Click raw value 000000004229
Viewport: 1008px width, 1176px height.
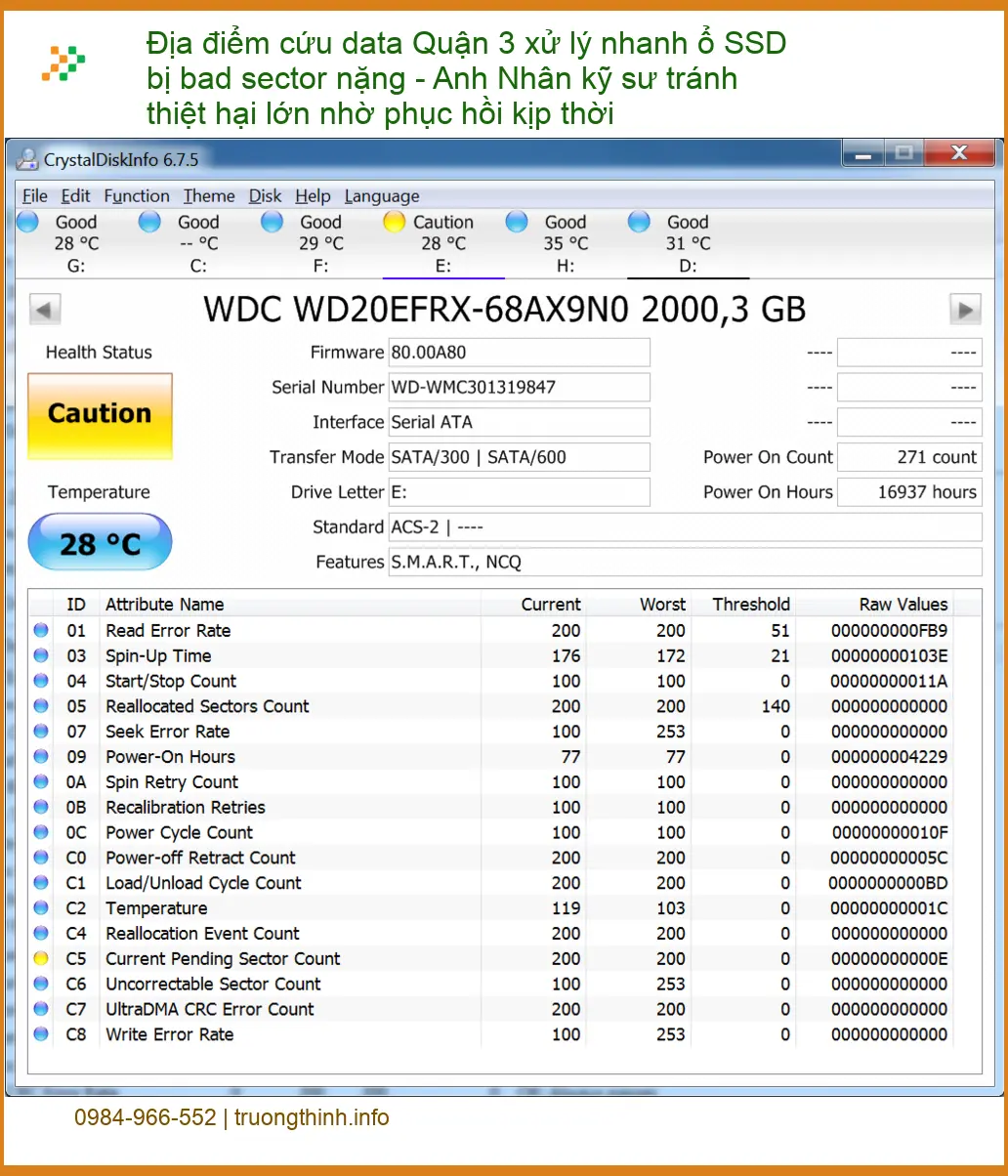pos(889,756)
